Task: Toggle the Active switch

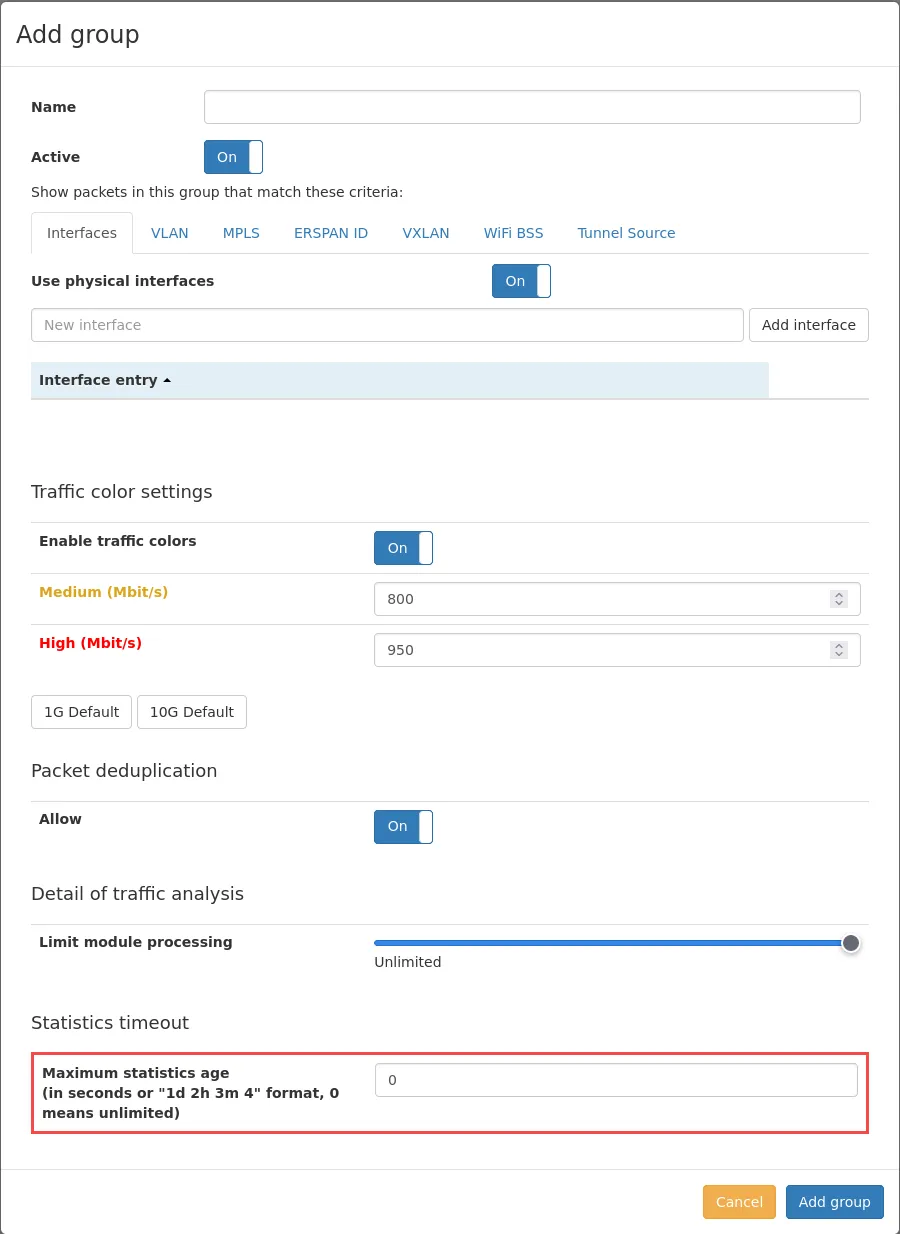Action: pyautogui.click(x=233, y=157)
